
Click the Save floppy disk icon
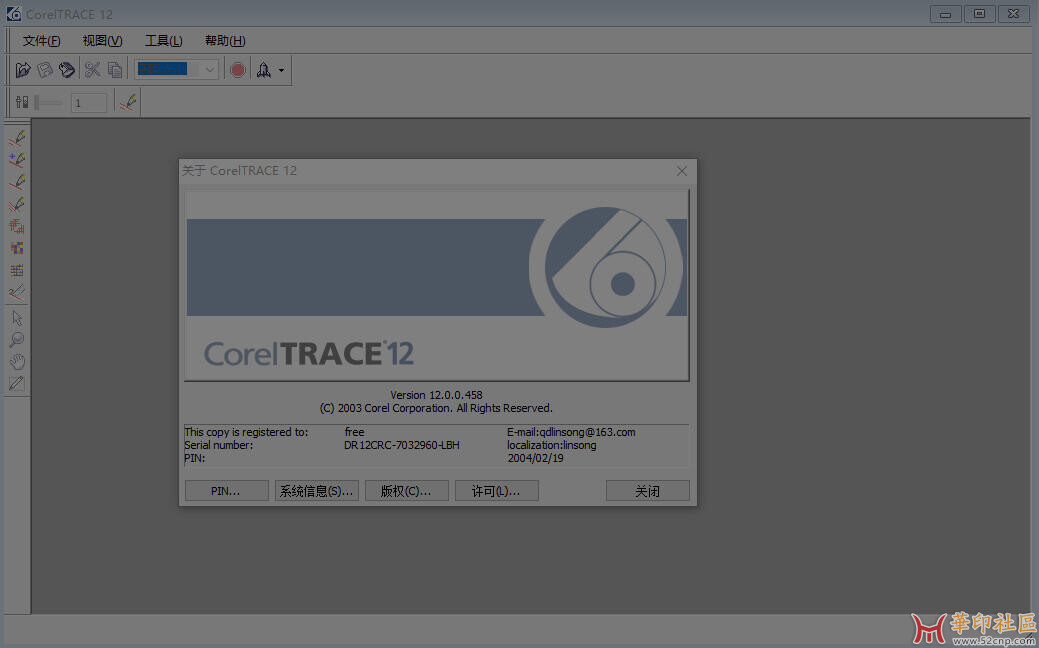coord(45,70)
